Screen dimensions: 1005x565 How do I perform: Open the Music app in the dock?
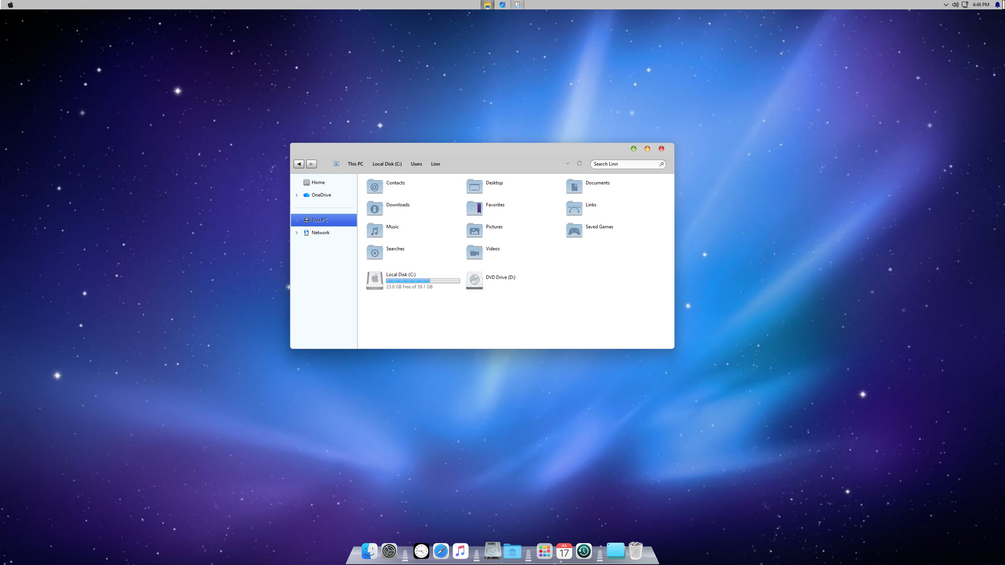[x=460, y=551]
